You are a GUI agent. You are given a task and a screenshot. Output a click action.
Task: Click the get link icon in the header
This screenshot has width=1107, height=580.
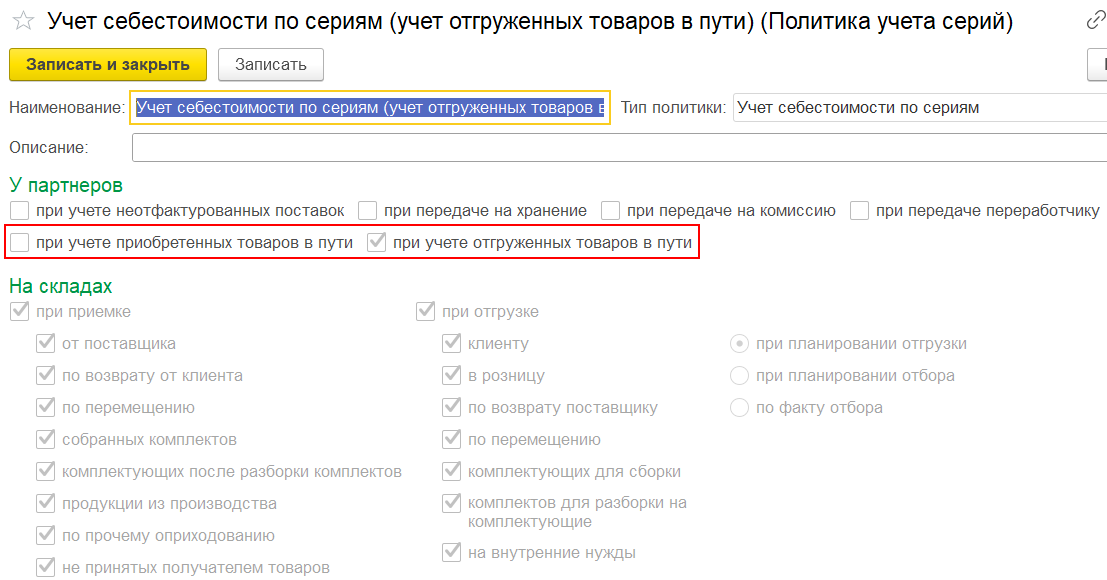[1096, 21]
